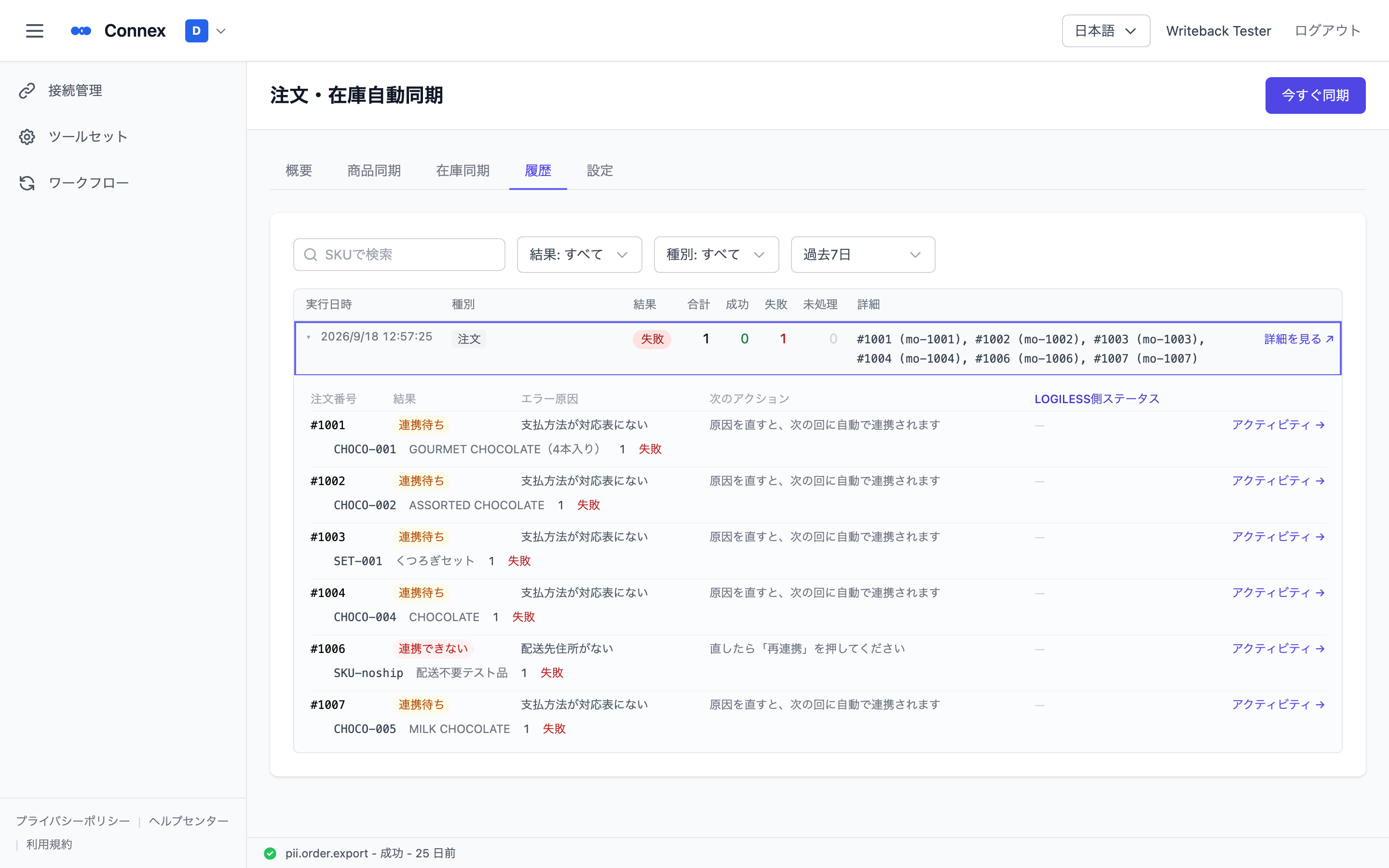Screen dimensions: 1389x868
Task: Click ログアウト to log out
Action: [x=1328, y=31]
